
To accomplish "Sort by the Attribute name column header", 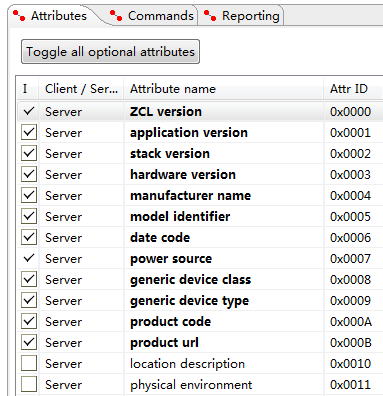I will (x=224, y=89).
